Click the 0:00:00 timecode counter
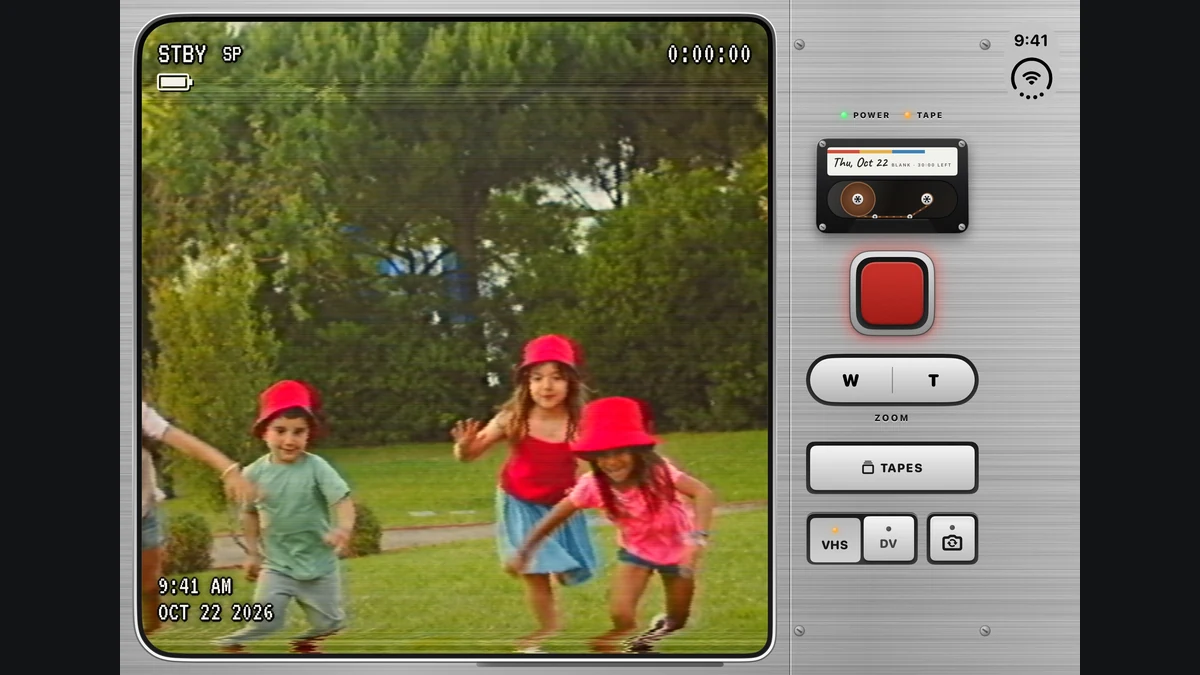Screen dimensions: 1200x675 (x=709, y=55)
